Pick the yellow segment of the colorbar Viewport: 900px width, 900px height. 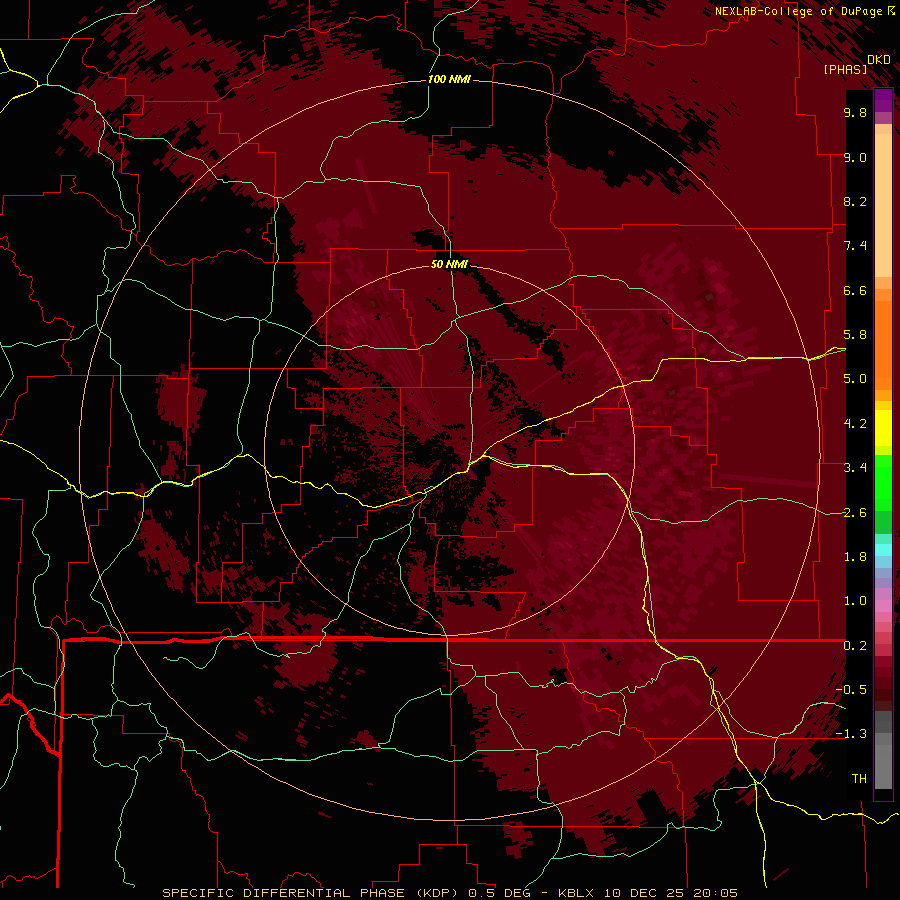883,428
